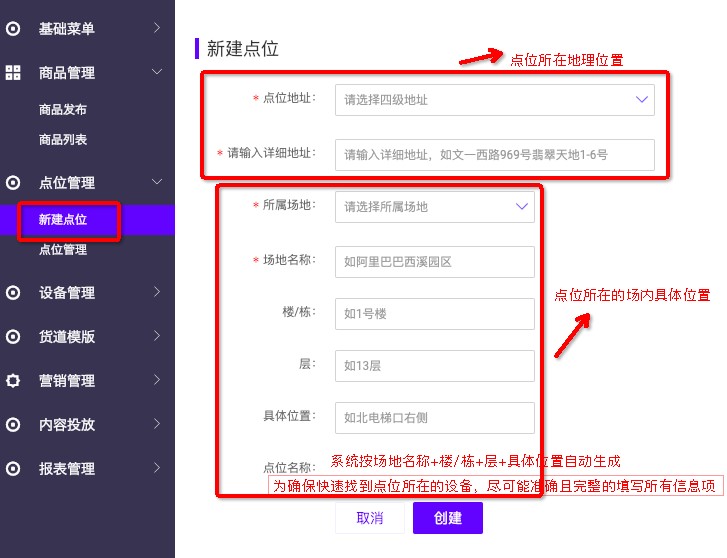Expand the 报表管理 chevron arrow

point(157,468)
